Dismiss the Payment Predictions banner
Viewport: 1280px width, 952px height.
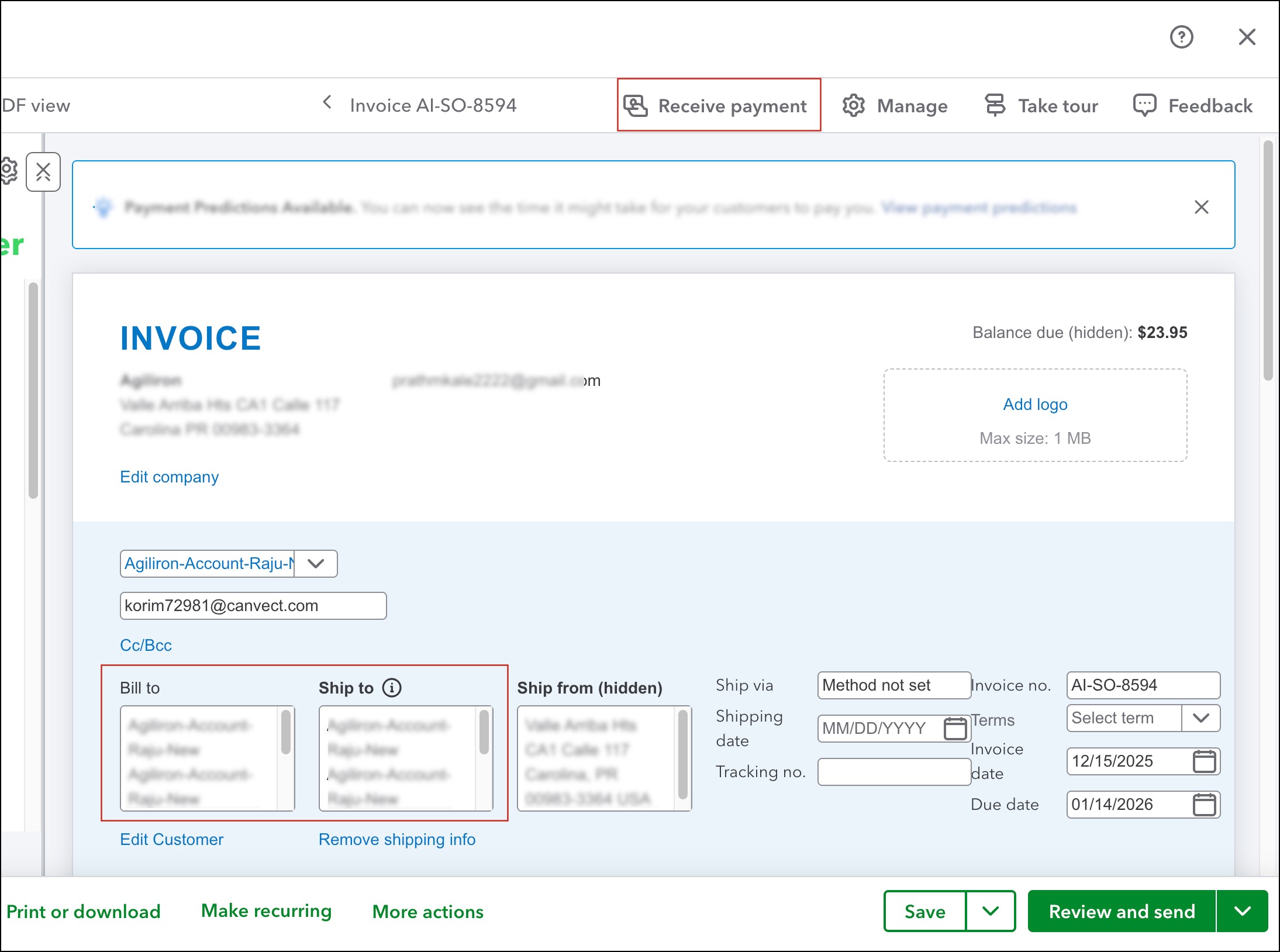tap(1201, 207)
